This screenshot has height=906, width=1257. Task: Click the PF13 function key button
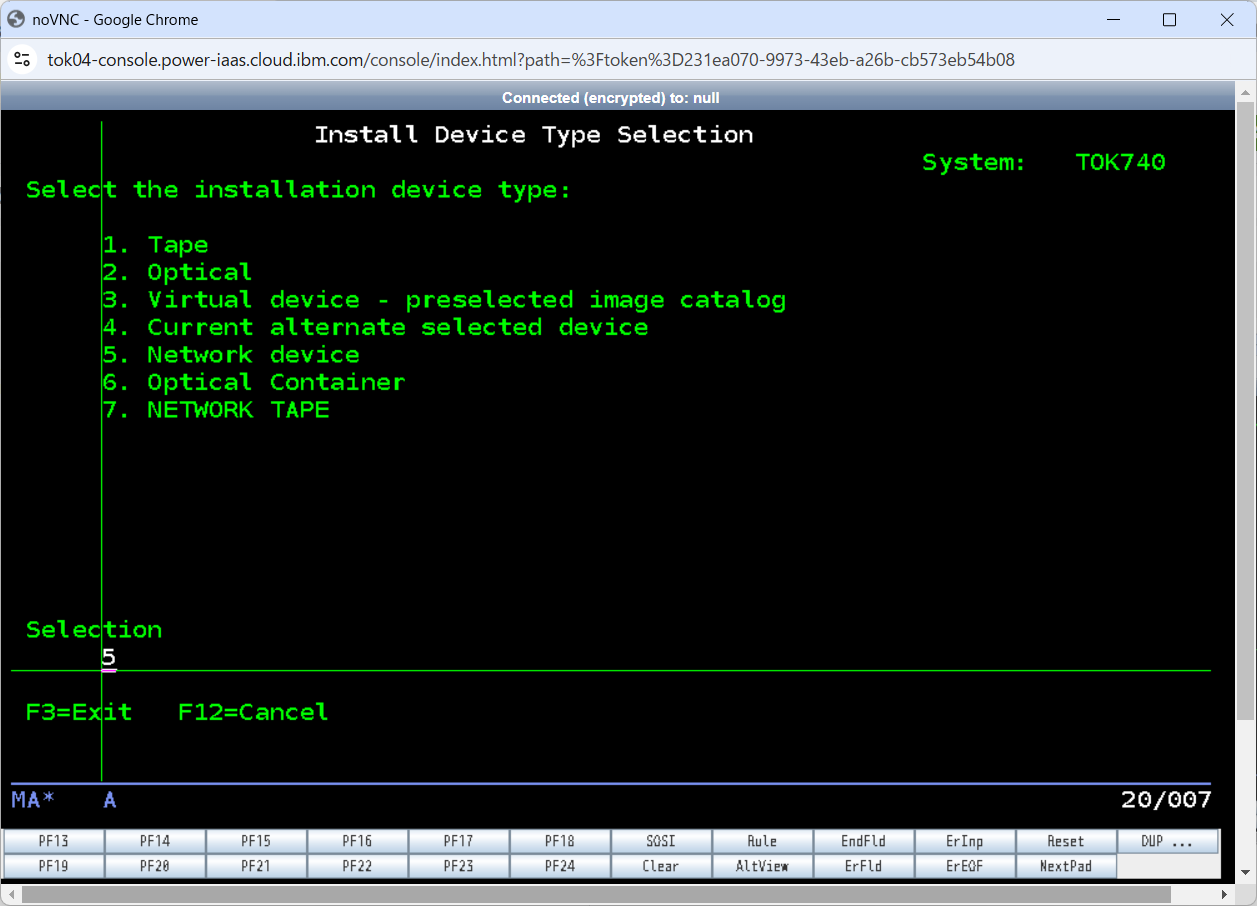(x=54, y=841)
